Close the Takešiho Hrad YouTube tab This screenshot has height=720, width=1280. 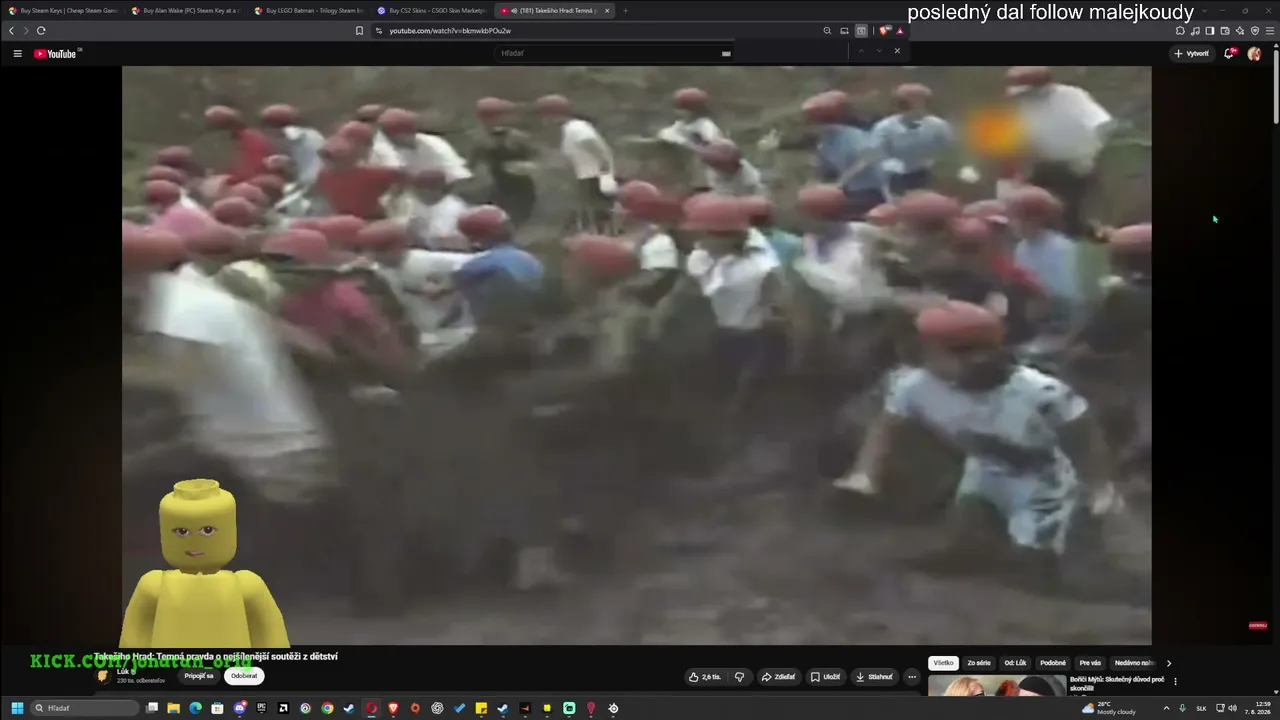click(x=607, y=11)
